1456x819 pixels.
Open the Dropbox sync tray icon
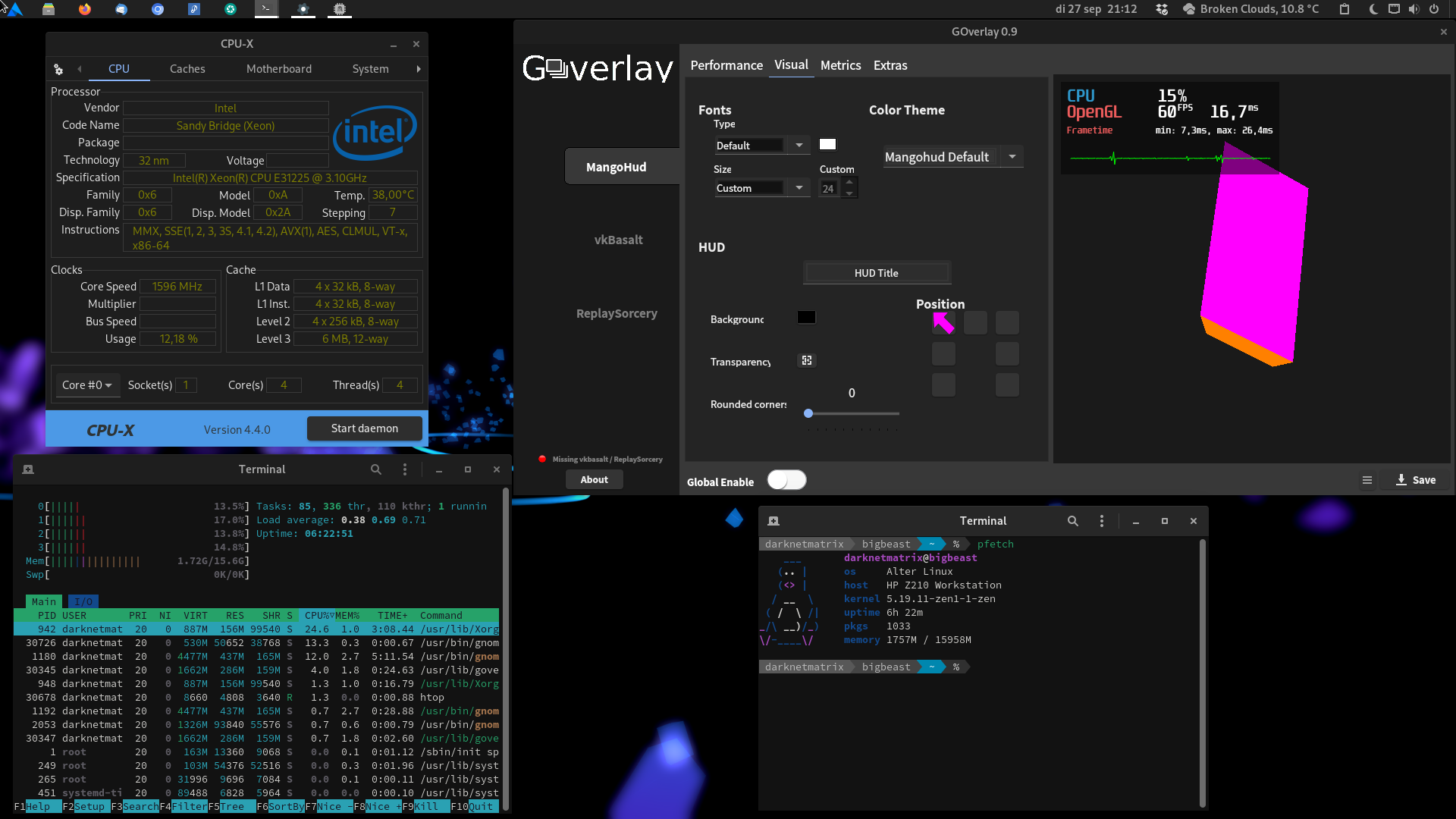[x=1162, y=9]
